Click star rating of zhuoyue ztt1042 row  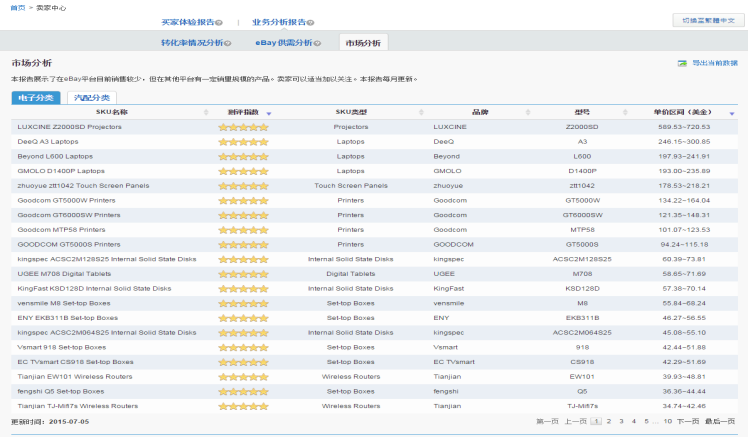(243, 186)
